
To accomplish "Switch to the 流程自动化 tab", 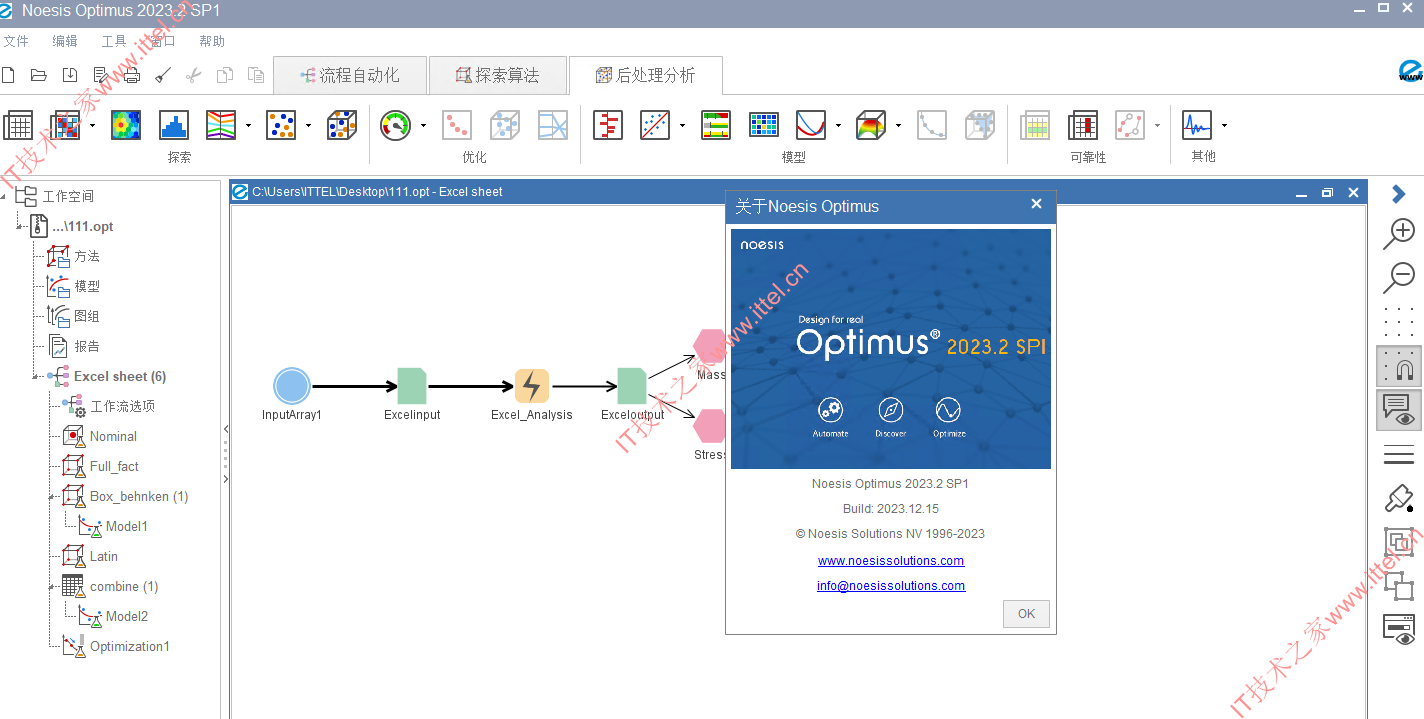I will 349,75.
